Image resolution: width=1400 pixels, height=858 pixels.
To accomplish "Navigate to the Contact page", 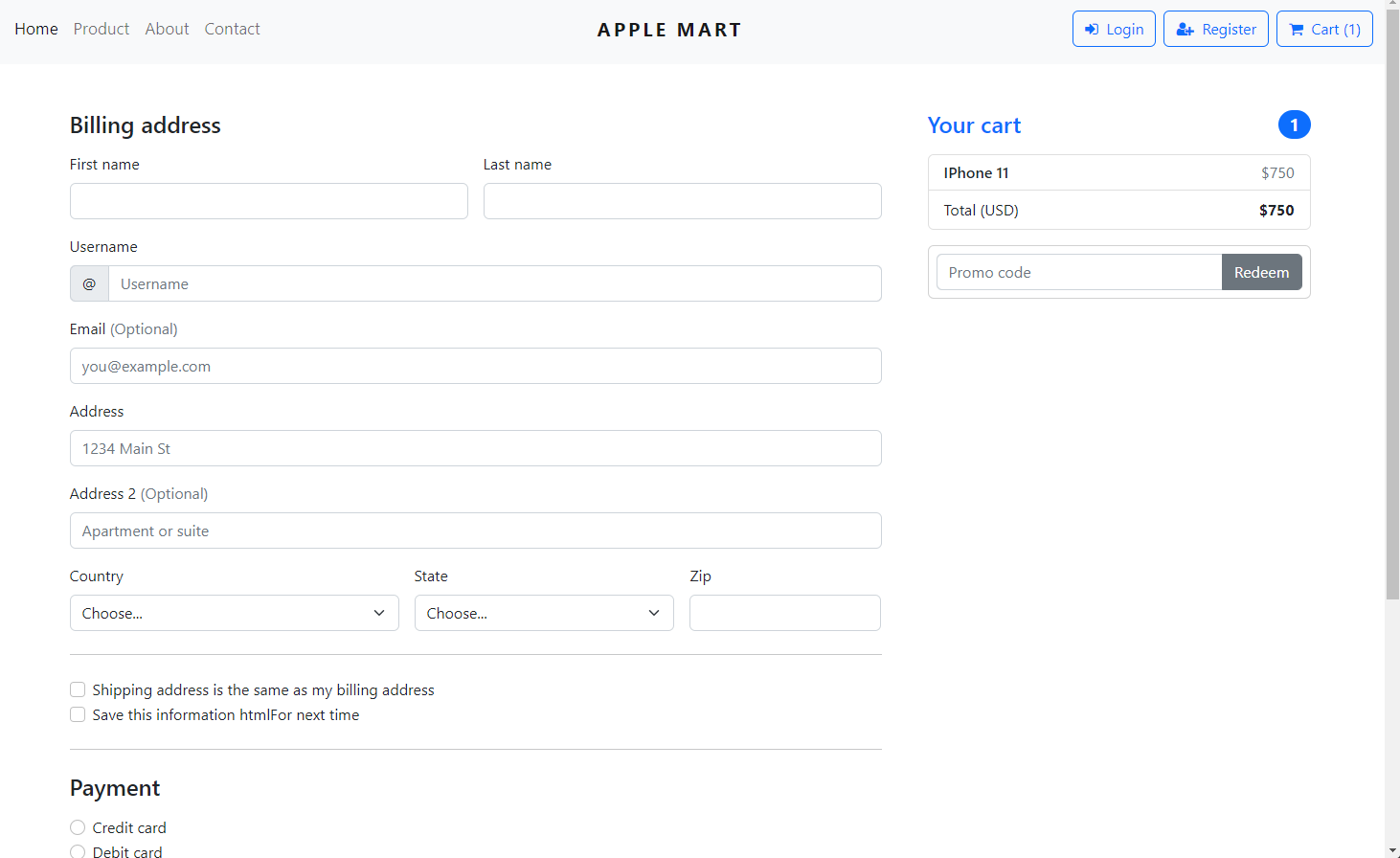I will [232, 29].
